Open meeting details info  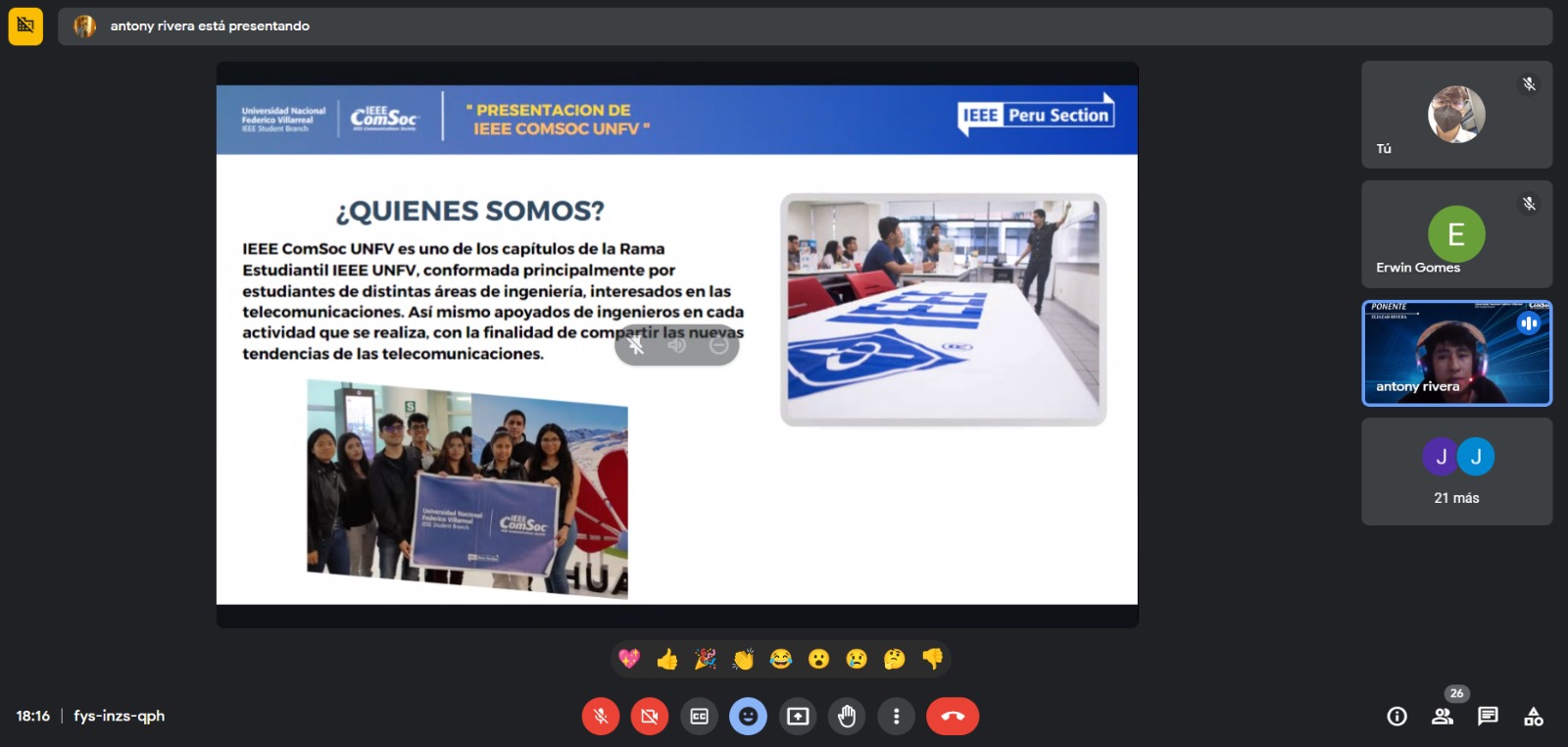coord(1396,717)
